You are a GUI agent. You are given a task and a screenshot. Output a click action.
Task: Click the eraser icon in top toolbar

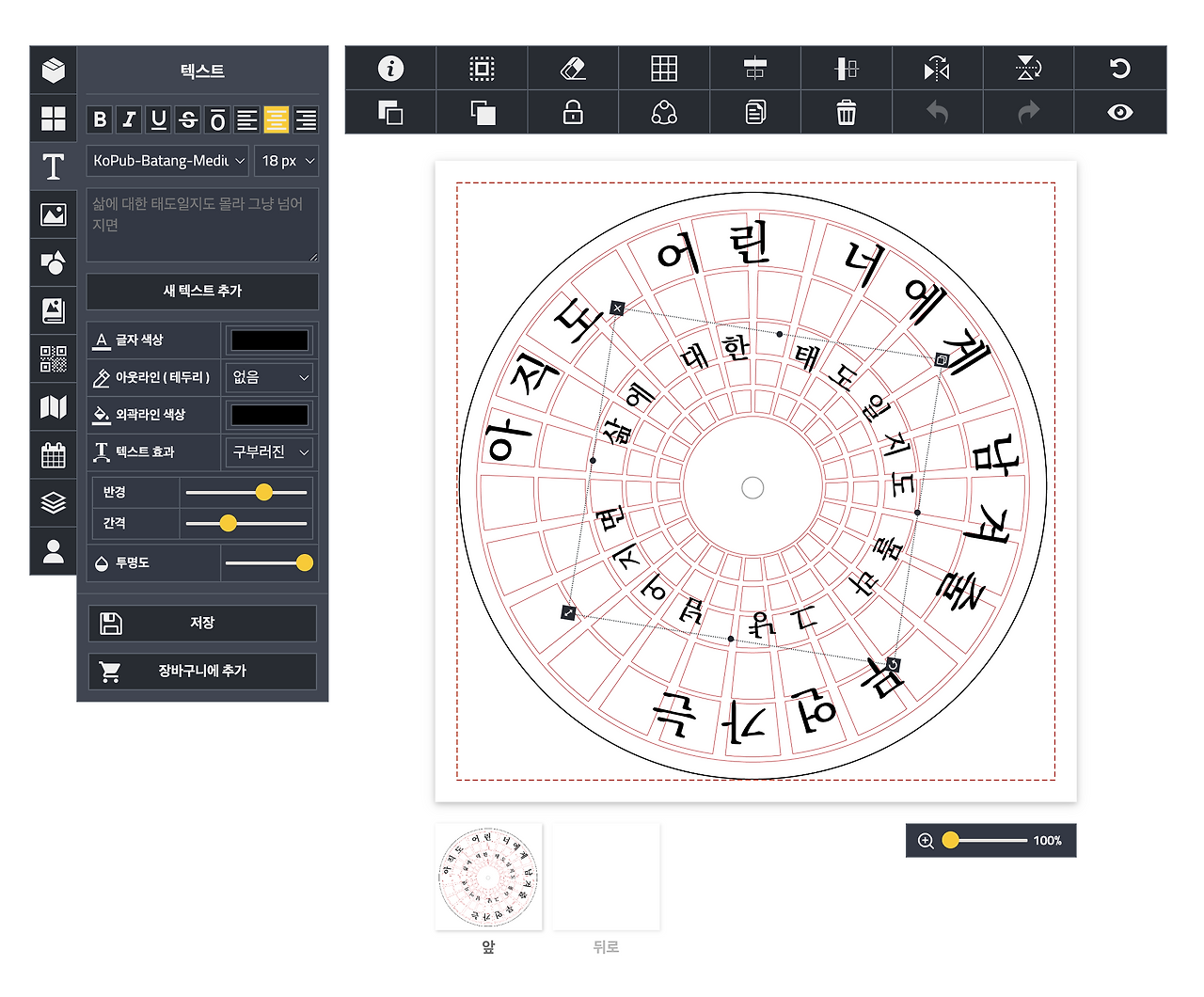tap(573, 68)
